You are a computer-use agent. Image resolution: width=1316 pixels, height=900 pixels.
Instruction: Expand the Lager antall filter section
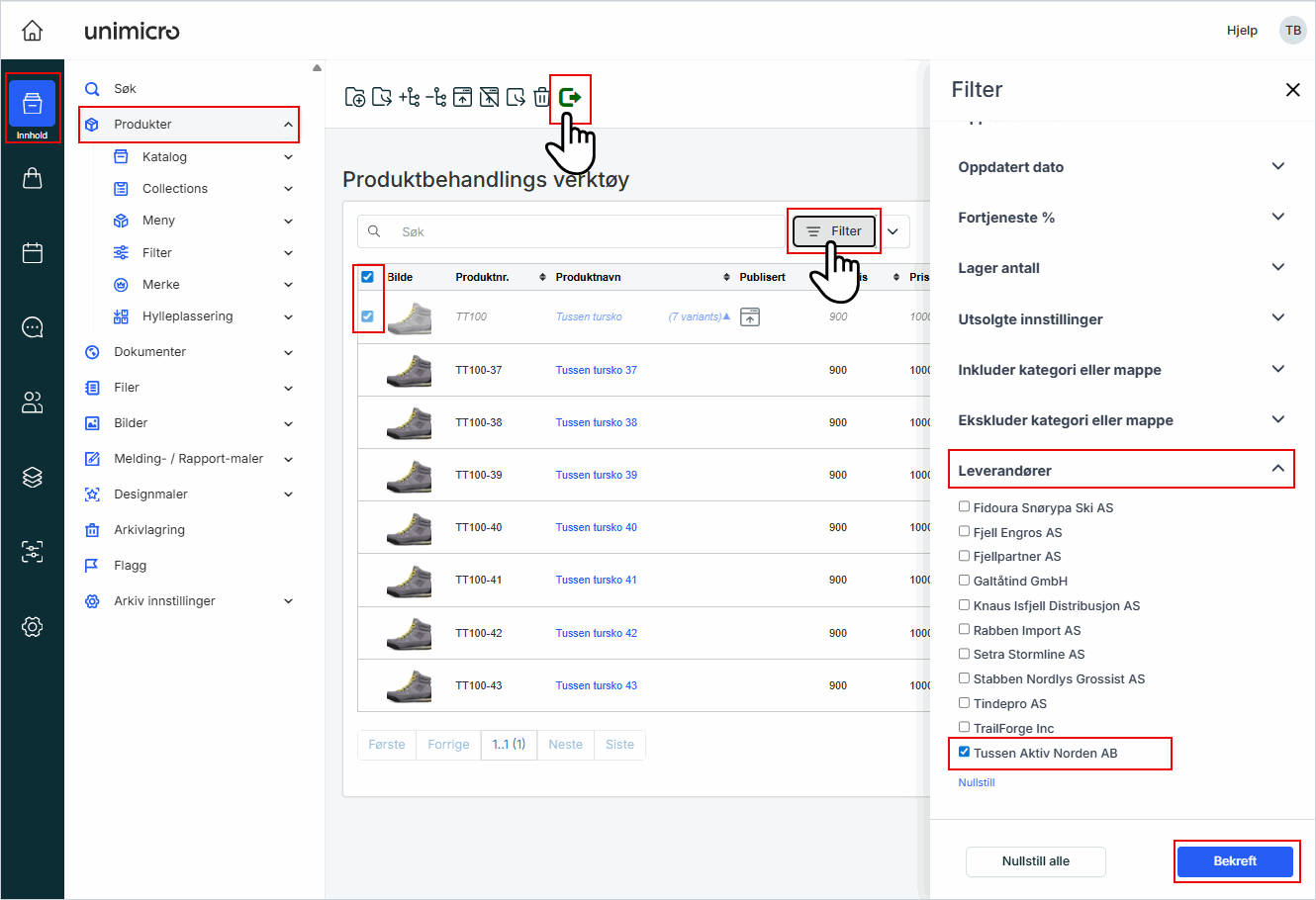pyautogui.click(x=1122, y=268)
